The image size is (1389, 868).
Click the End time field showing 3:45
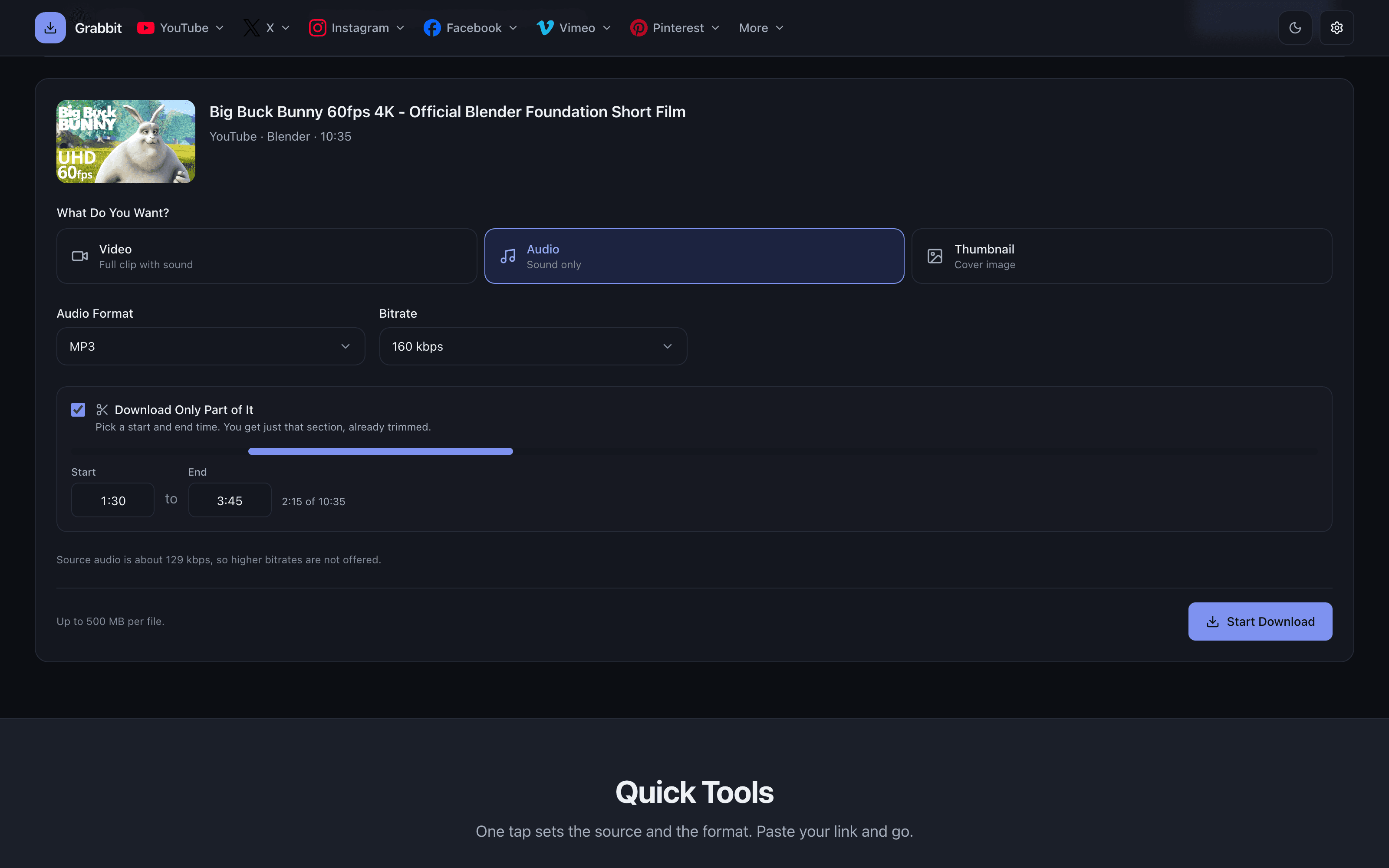click(230, 500)
